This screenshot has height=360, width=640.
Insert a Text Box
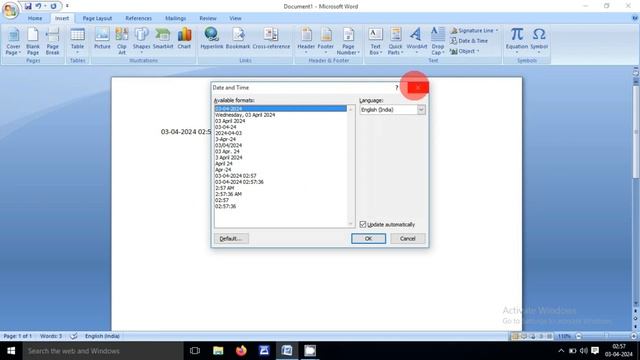point(376,41)
